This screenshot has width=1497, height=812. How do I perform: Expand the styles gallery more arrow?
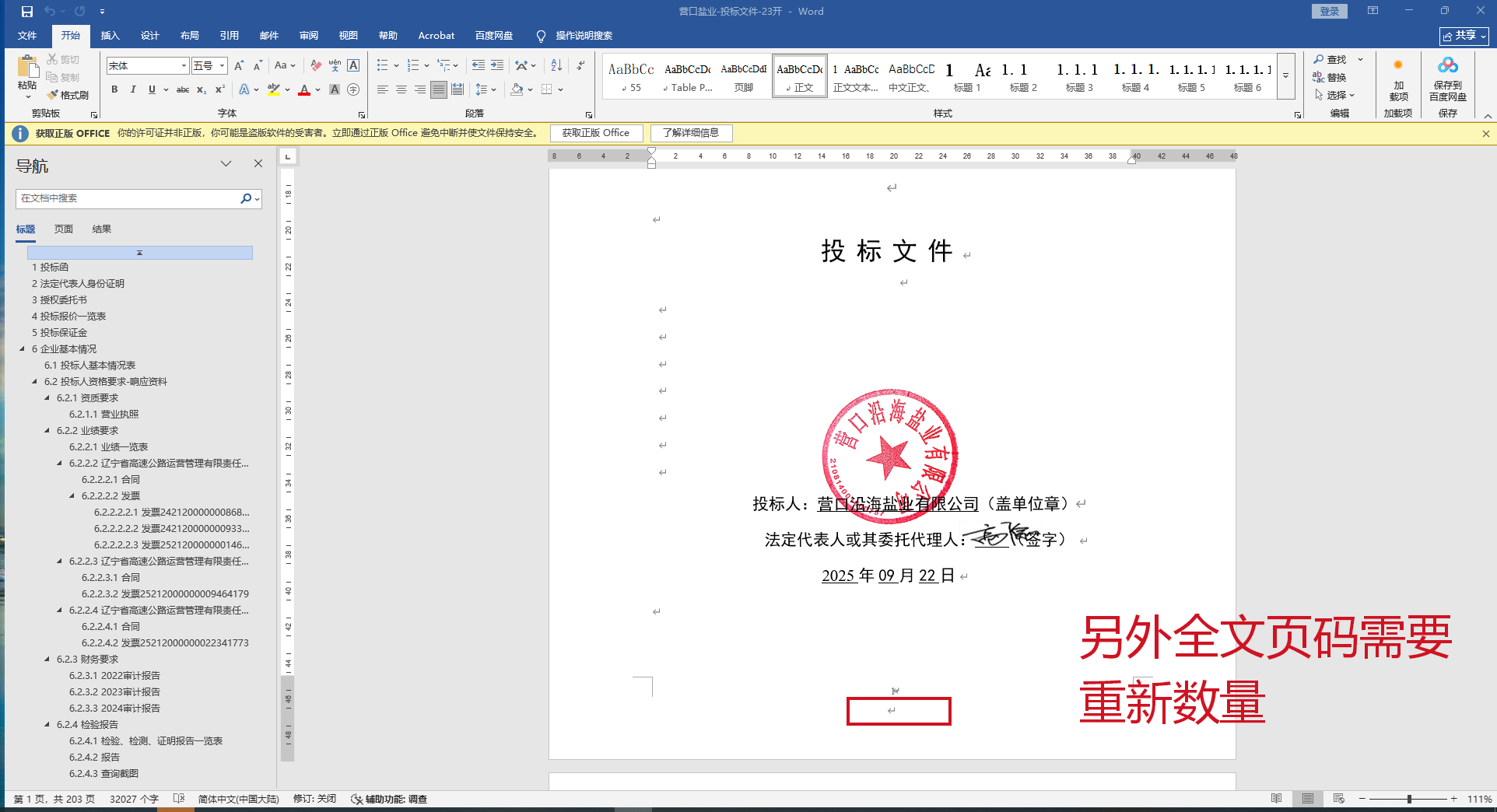[x=1286, y=75]
